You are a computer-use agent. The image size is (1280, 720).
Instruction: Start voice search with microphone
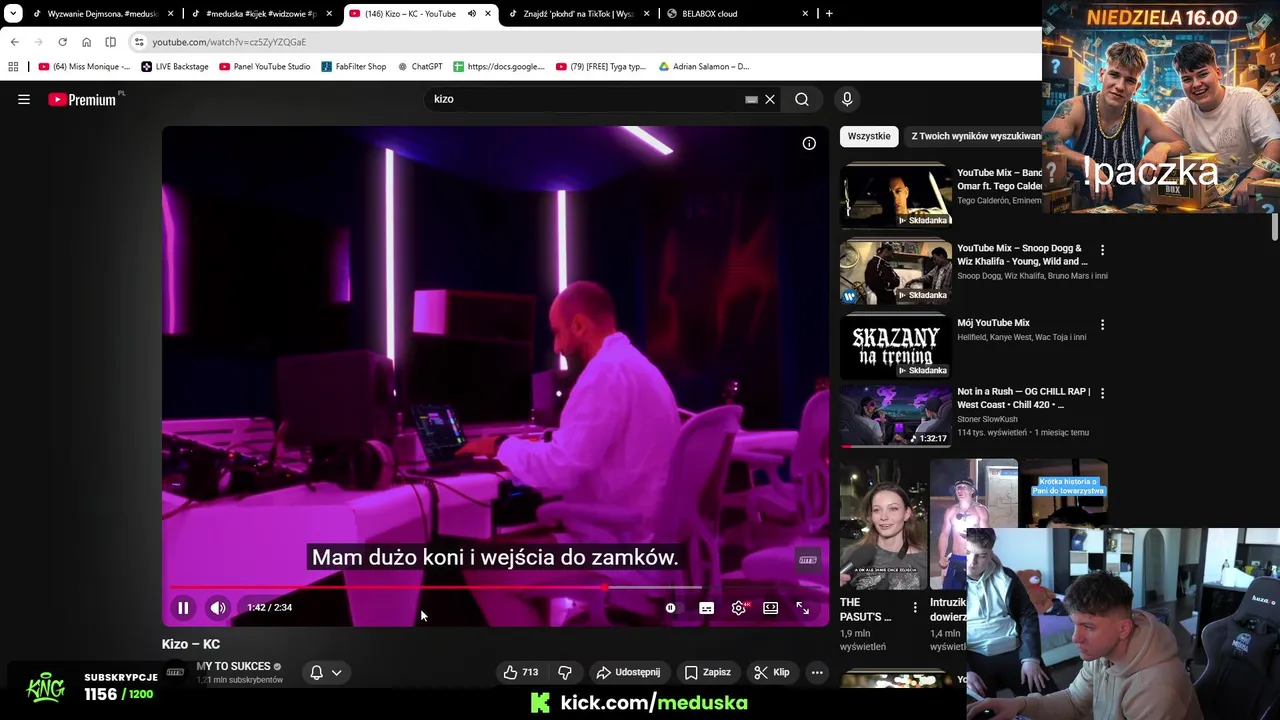point(847,99)
